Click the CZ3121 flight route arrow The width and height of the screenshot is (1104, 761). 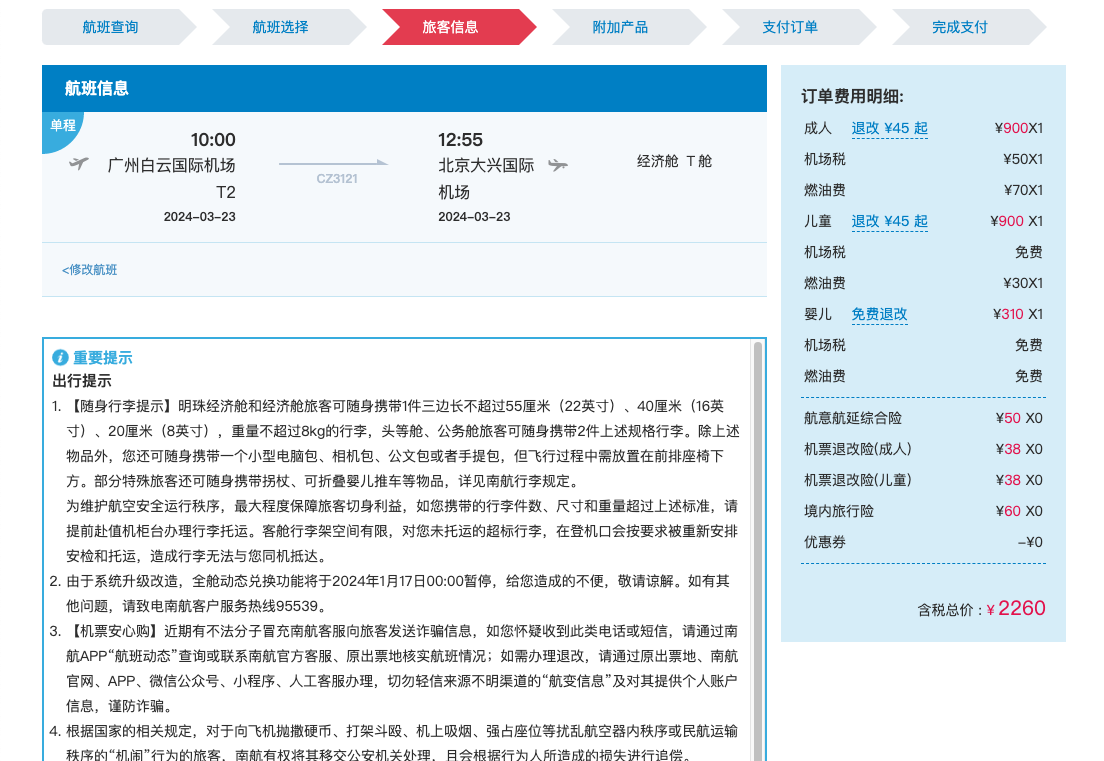click(333, 163)
